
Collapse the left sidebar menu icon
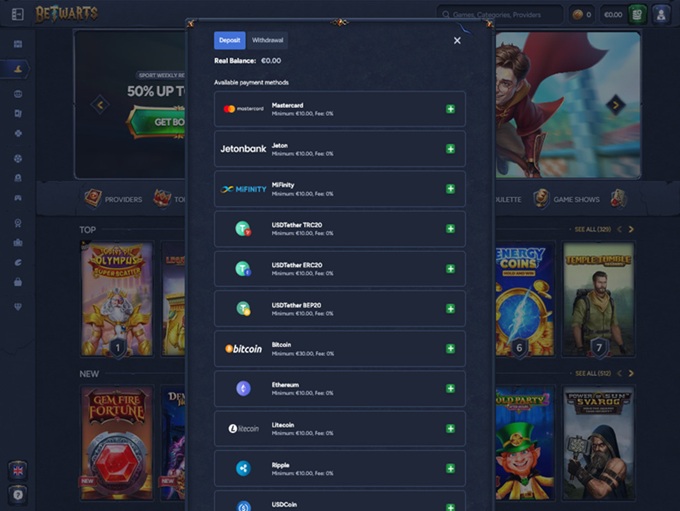[x=17, y=14]
